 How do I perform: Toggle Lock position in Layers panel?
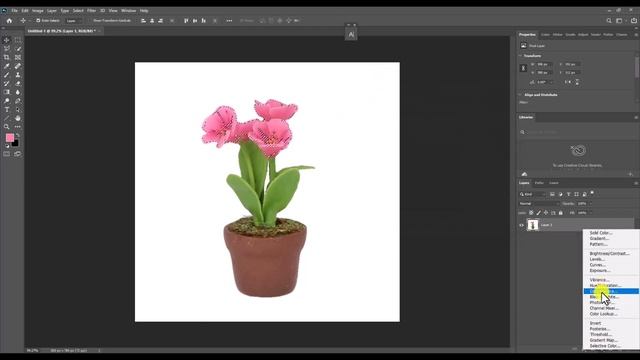(x=546, y=213)
